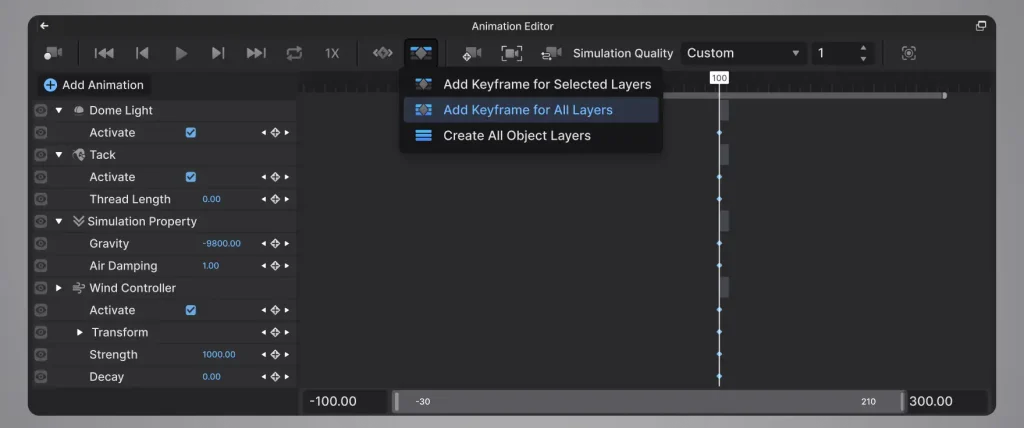This screenshot has width=1024, height=428.
Task: Click the keyframe navigation diamond icon
Action: (x=383, y=53)
